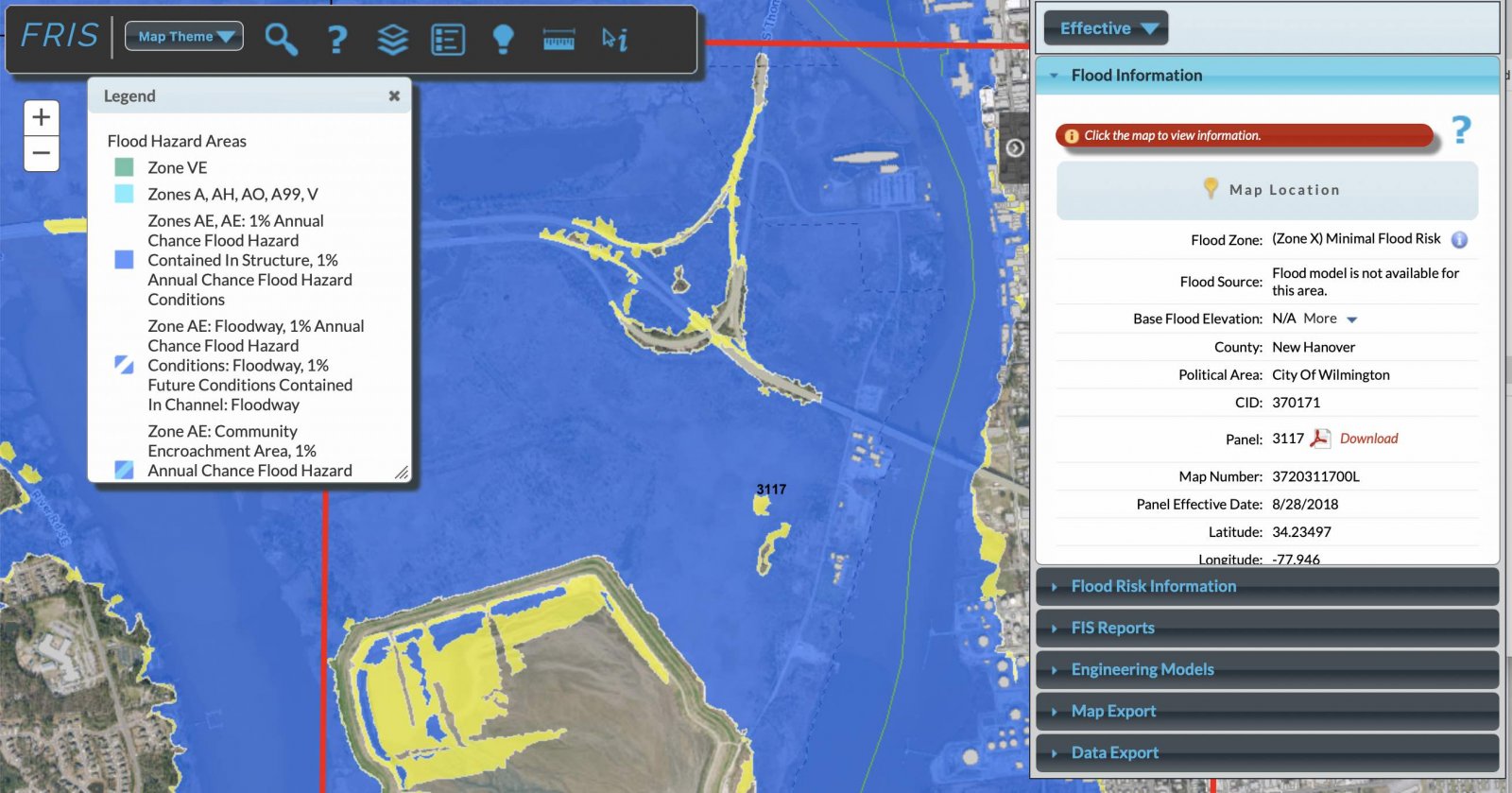Select the measure ruler tool
This screenshot has width=1512, height=793.
tap(558, 40)
